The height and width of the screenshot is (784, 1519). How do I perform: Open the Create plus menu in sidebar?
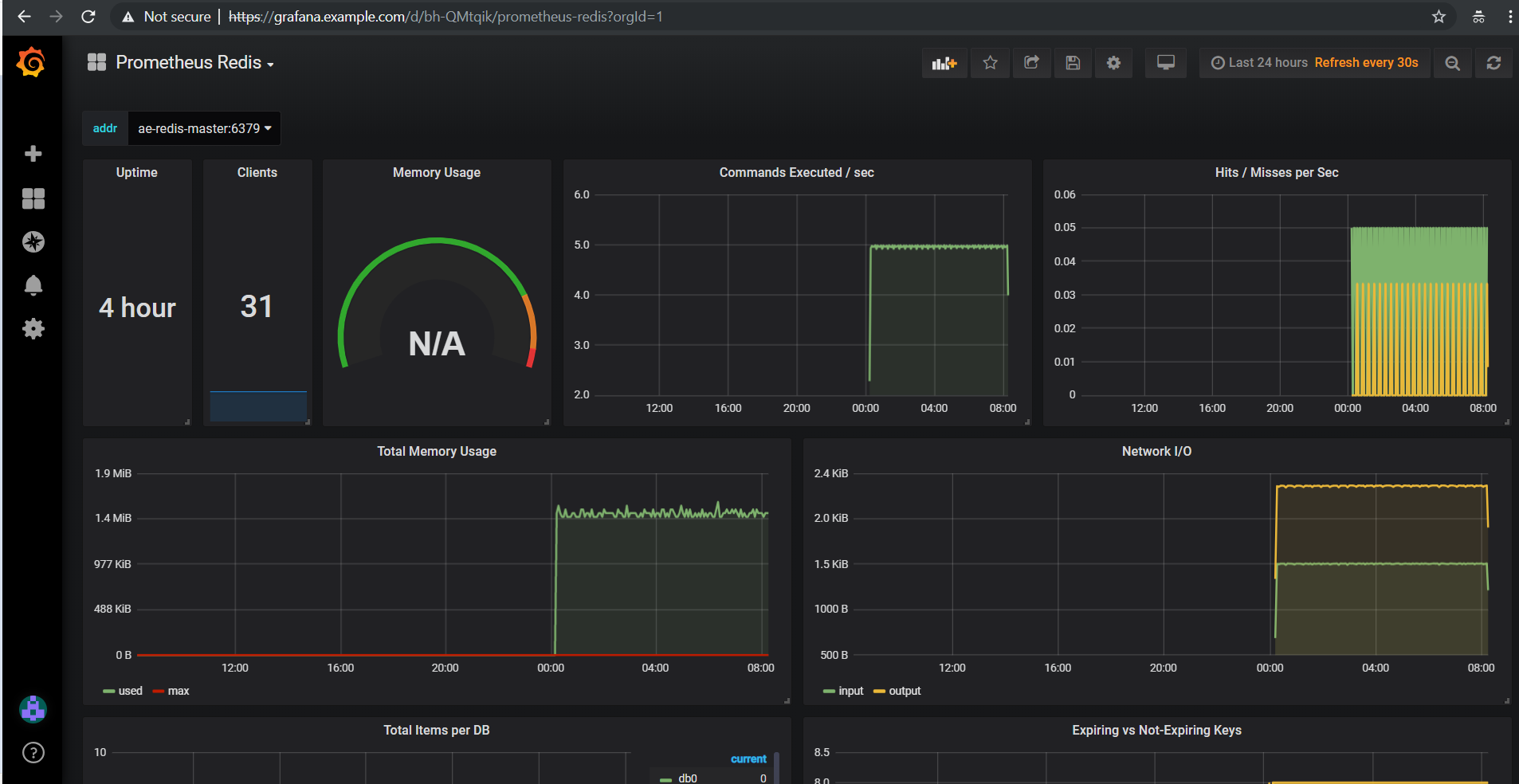click(33, 154)
